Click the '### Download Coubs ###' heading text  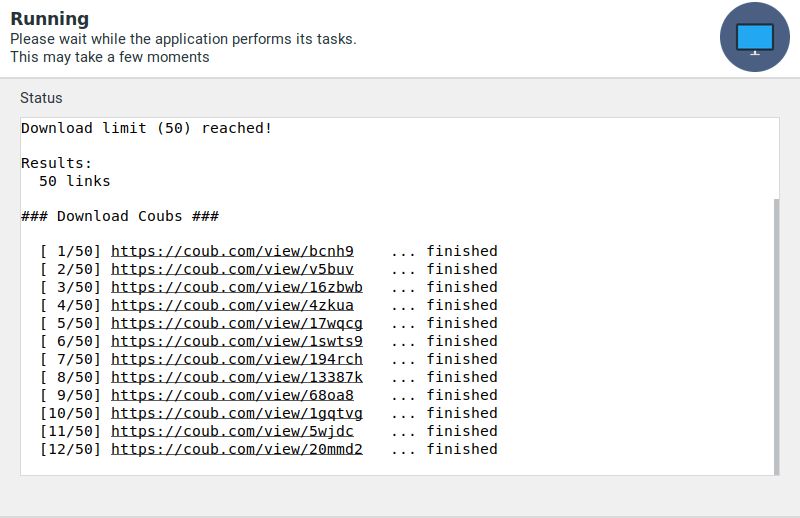pos(120,216)
